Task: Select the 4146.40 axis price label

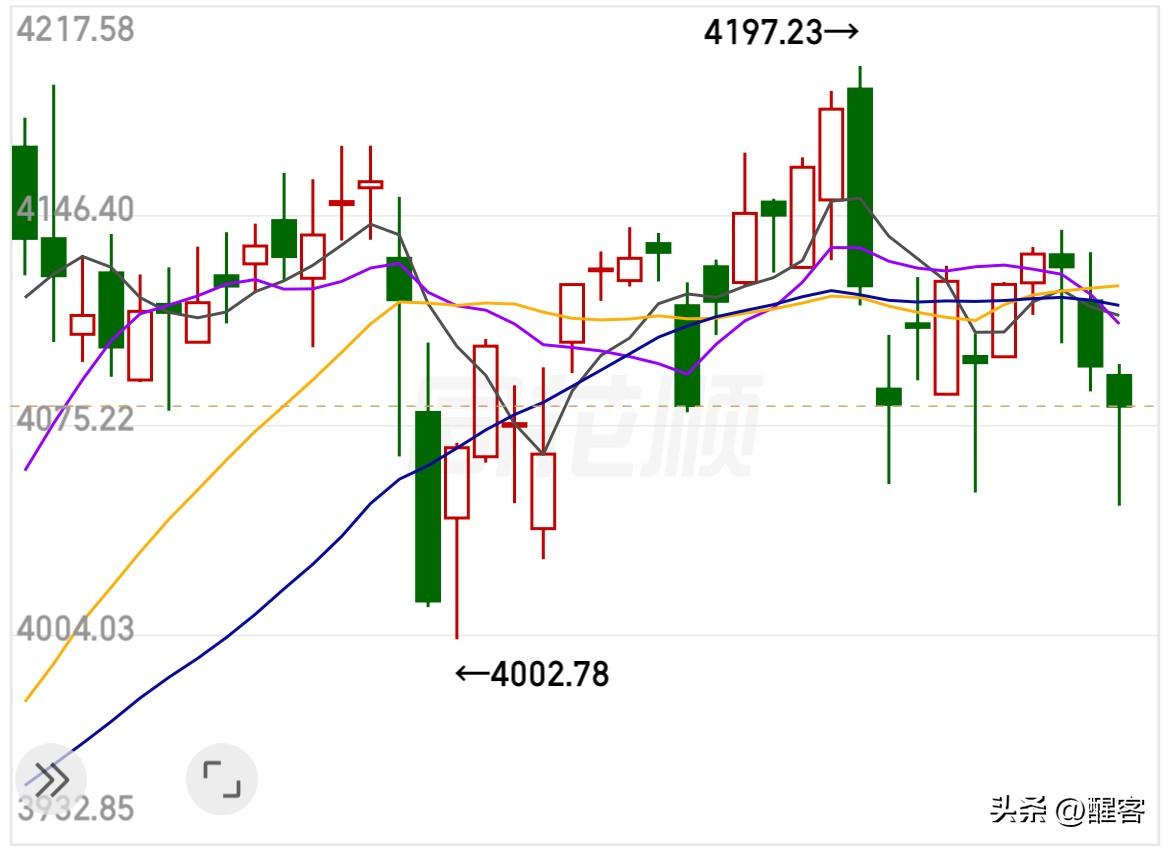Action: coord(75,210)
